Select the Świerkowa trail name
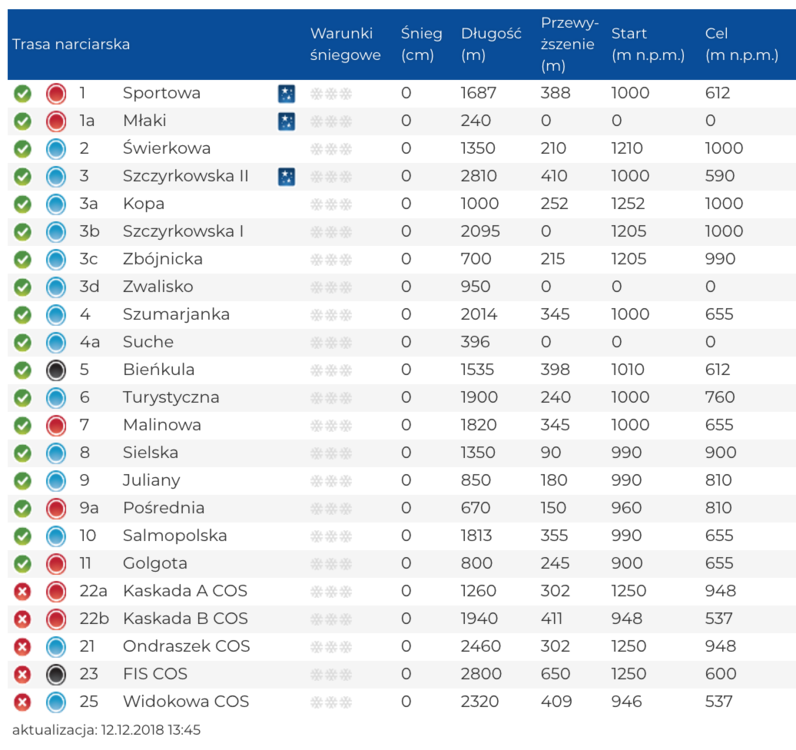Image resolution: width=796 pixels, height=750 pixels. coord(167,148)
